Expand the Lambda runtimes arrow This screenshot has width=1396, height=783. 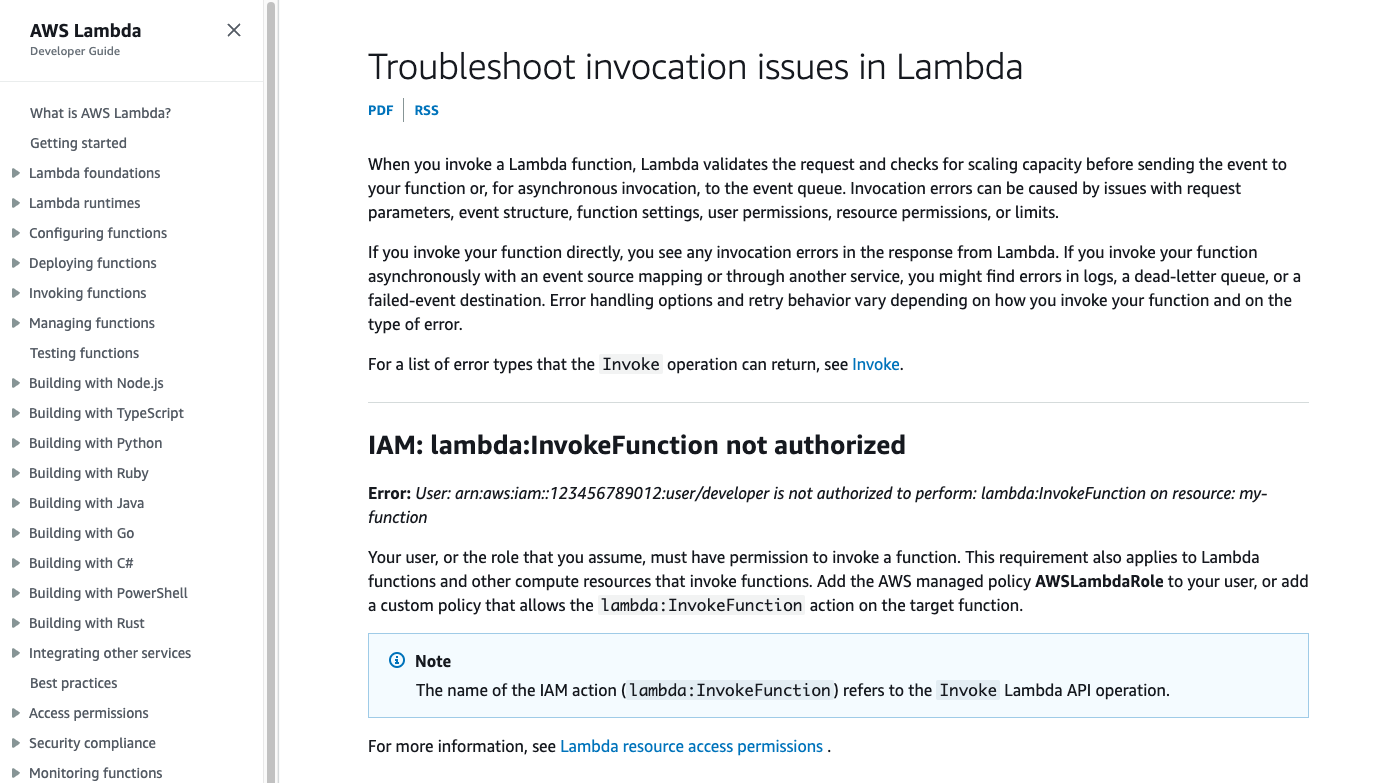pyautogui.click(x=16, y=203)
